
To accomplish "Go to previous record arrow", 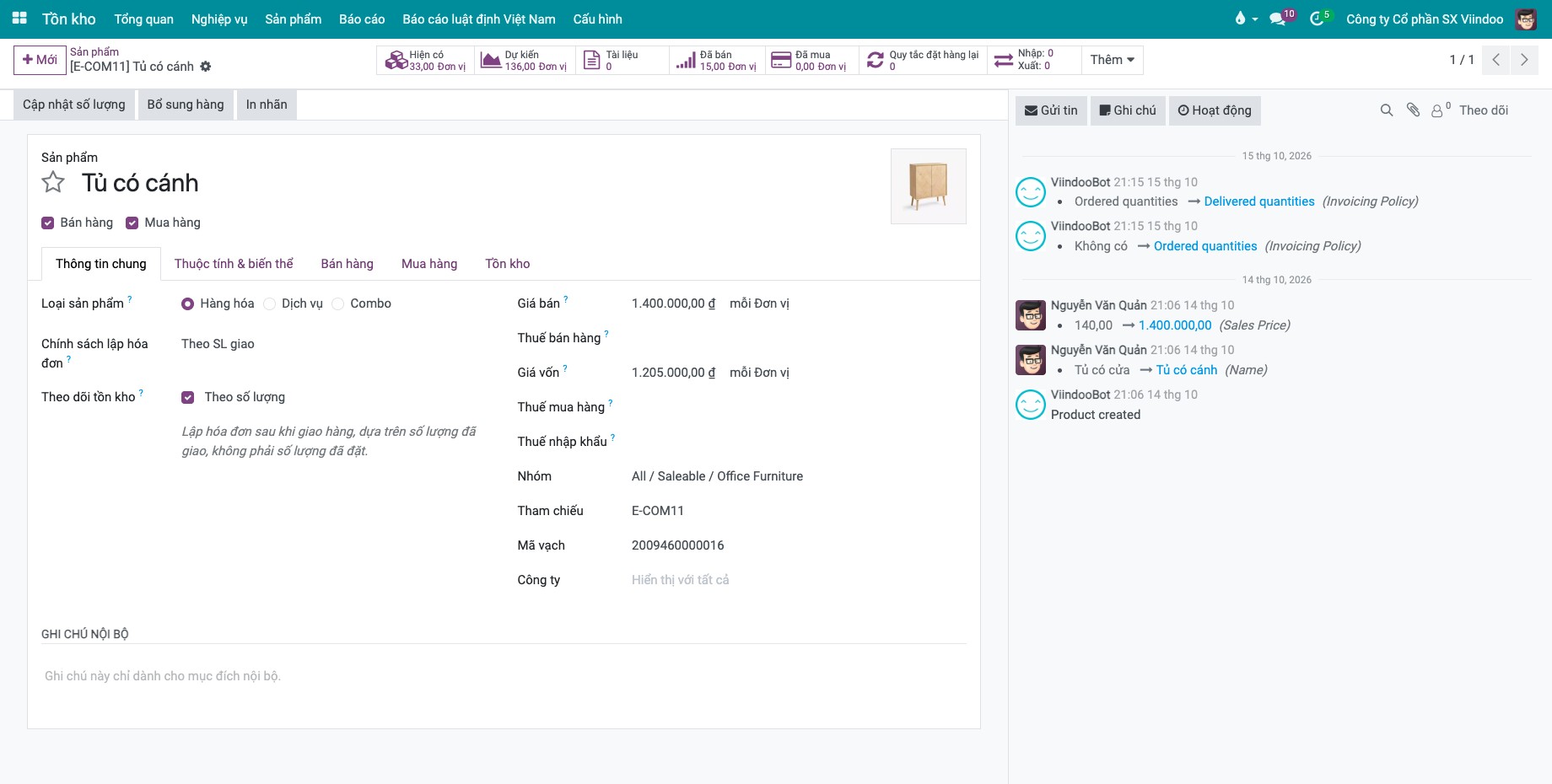I will pos(1495,60).
